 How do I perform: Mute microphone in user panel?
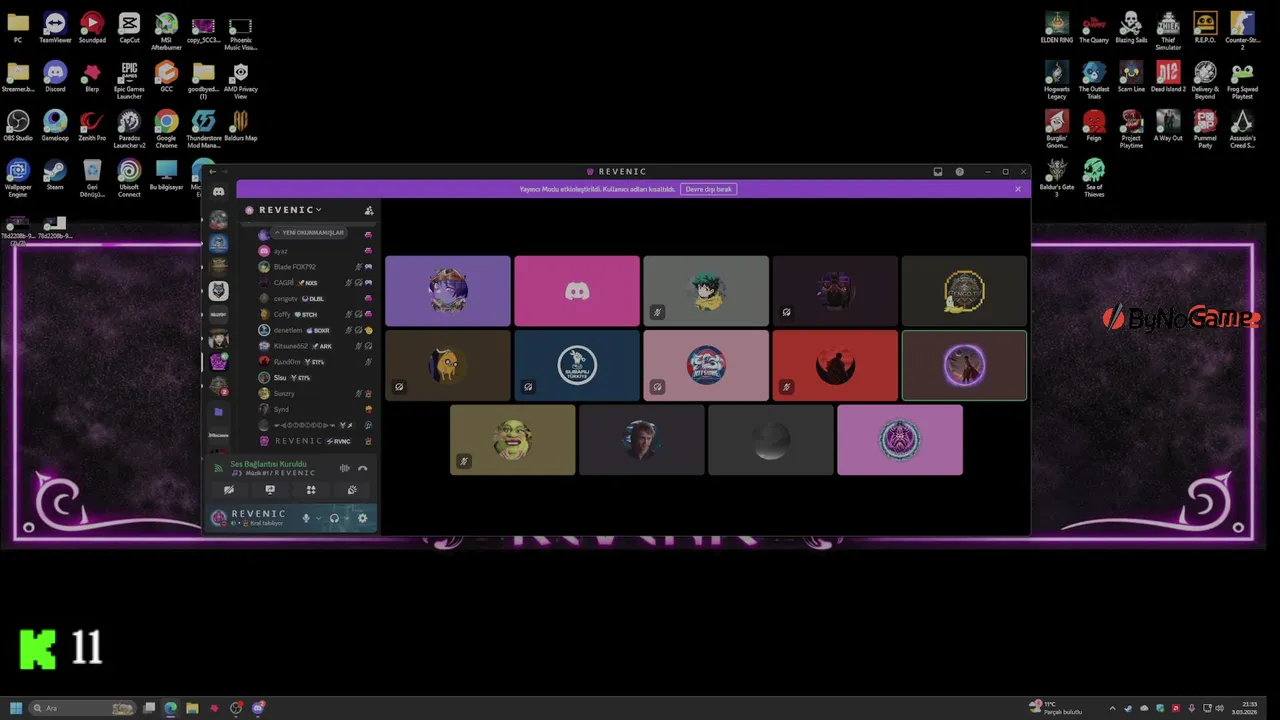(306, 518)
